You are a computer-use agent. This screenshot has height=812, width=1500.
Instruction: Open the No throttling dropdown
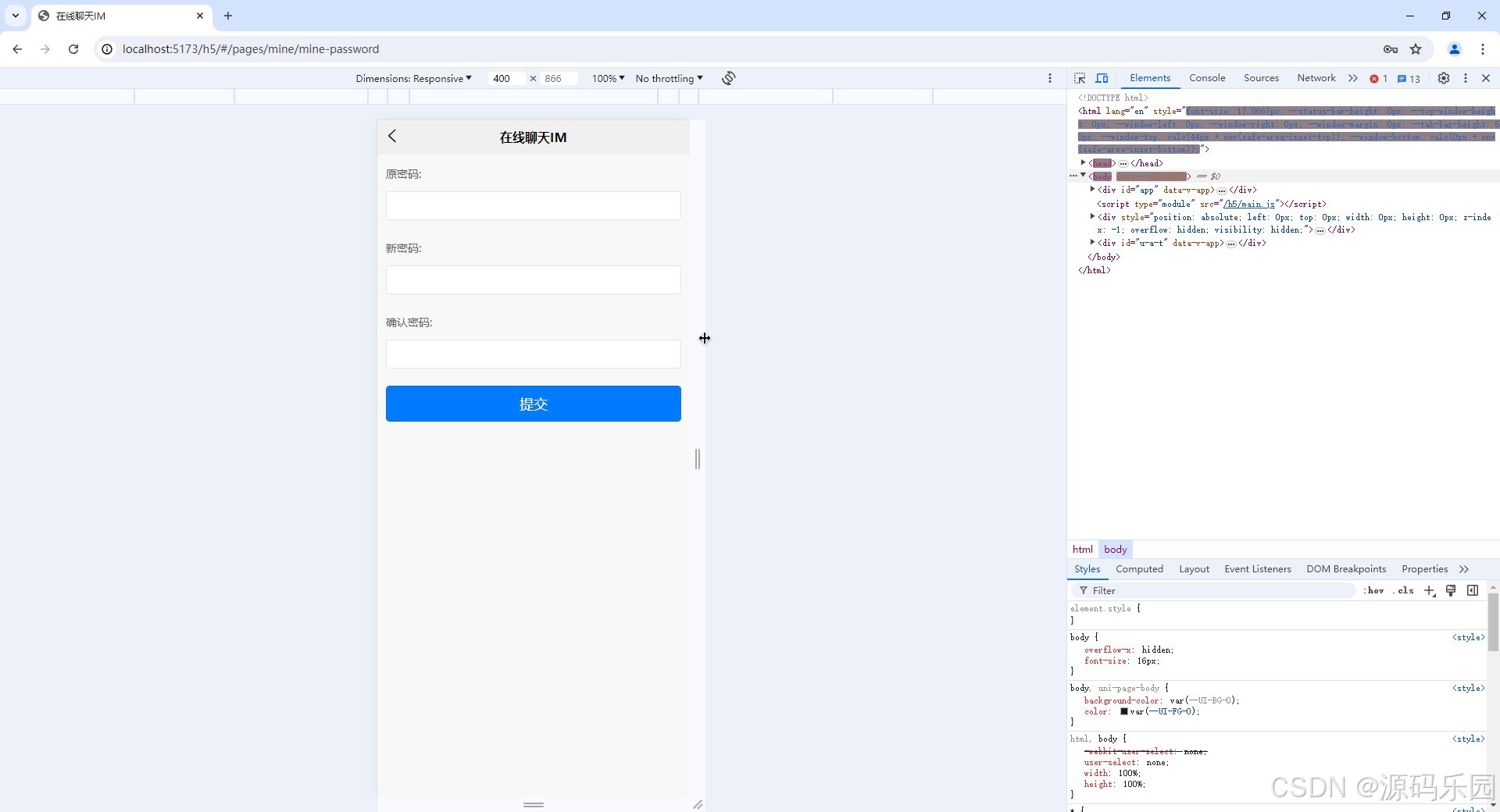click(x=668, y=78)
